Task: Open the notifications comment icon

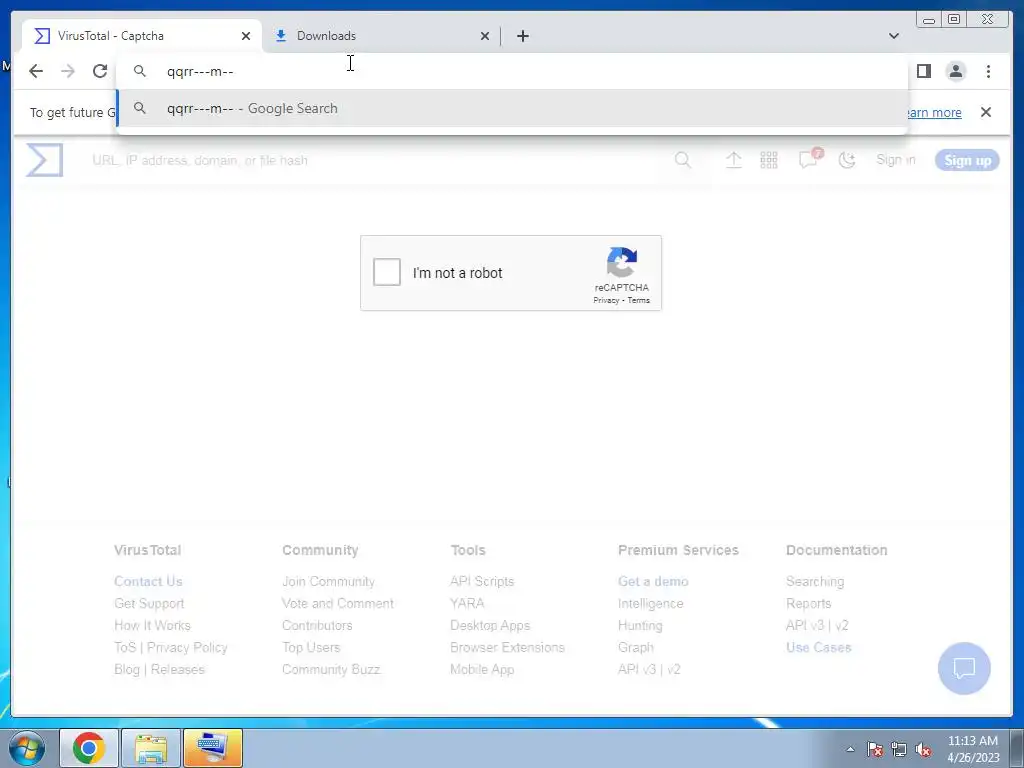Action: 808,160
